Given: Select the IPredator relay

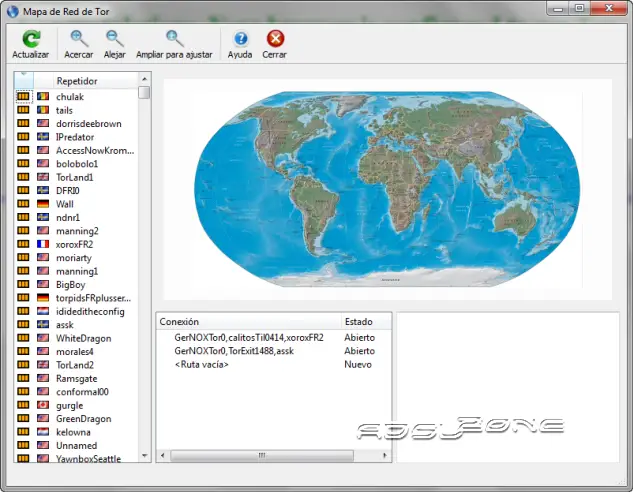Looking at the screenshot, I should pyautogui.click(x=75, y=136).
